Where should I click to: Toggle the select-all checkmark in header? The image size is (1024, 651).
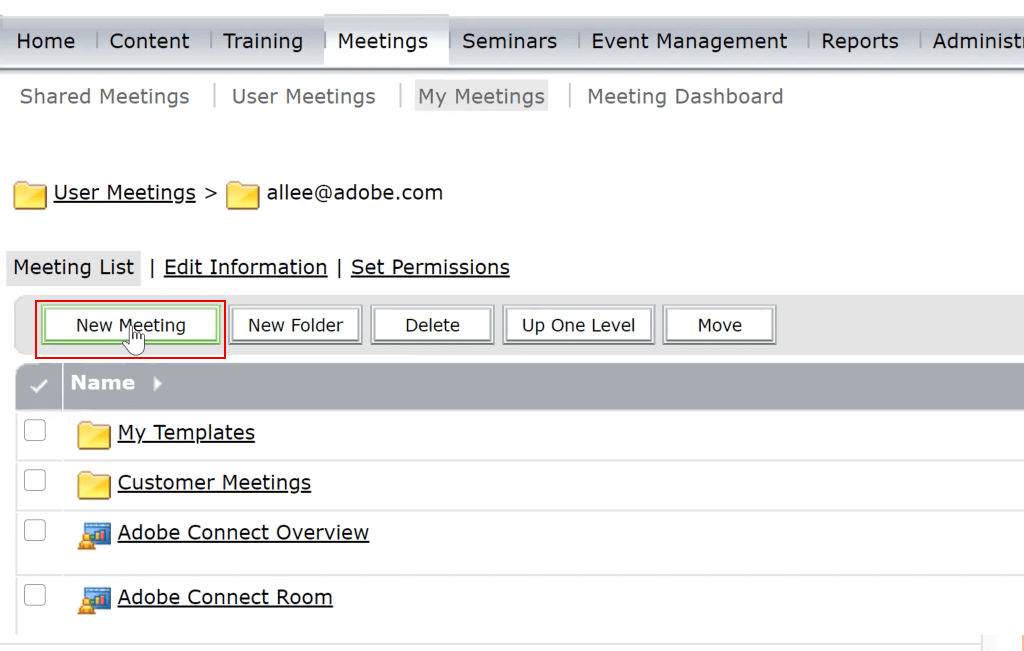pyautogui.click(x=39, y=385)
